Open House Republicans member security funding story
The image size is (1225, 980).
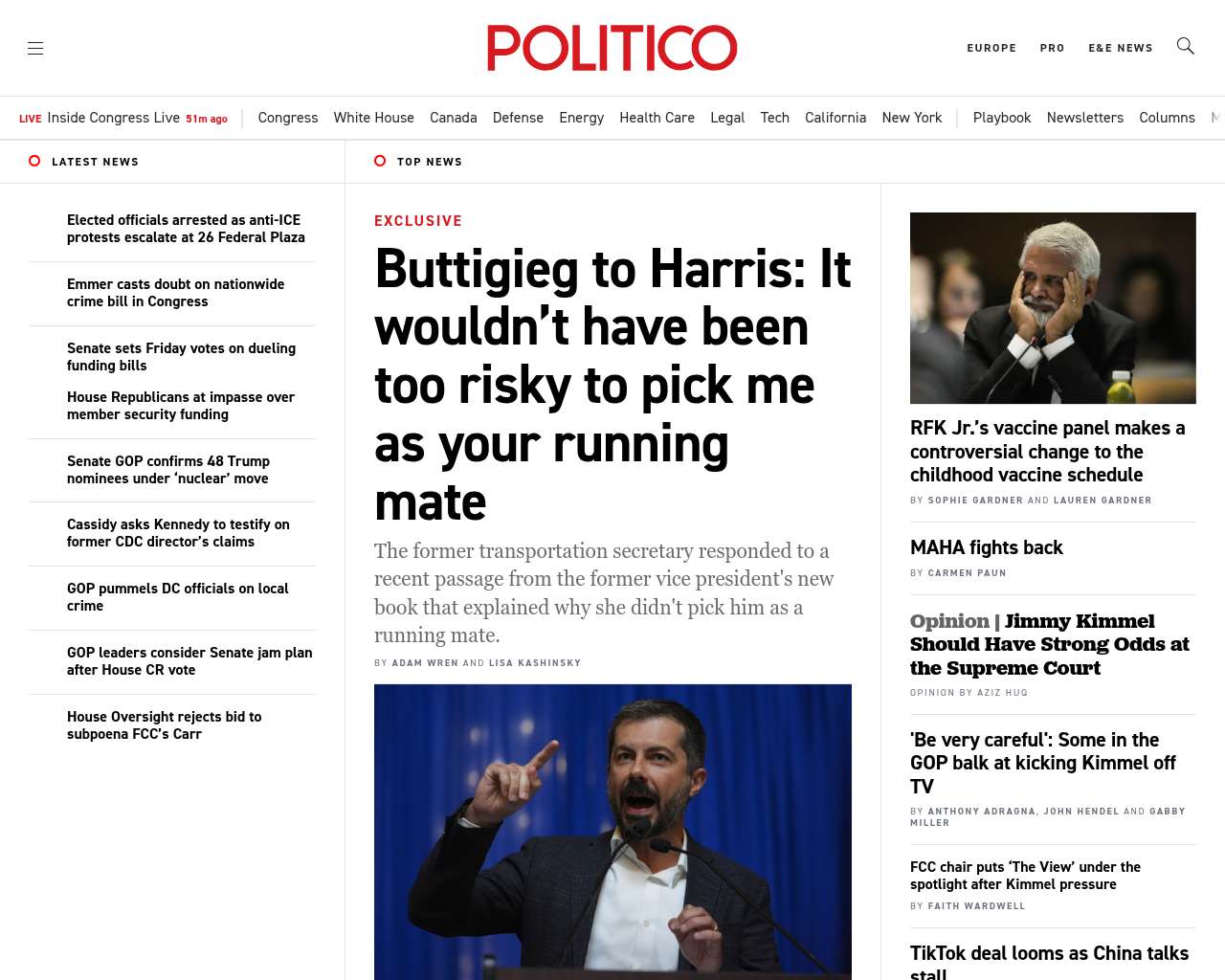[181, 406]
